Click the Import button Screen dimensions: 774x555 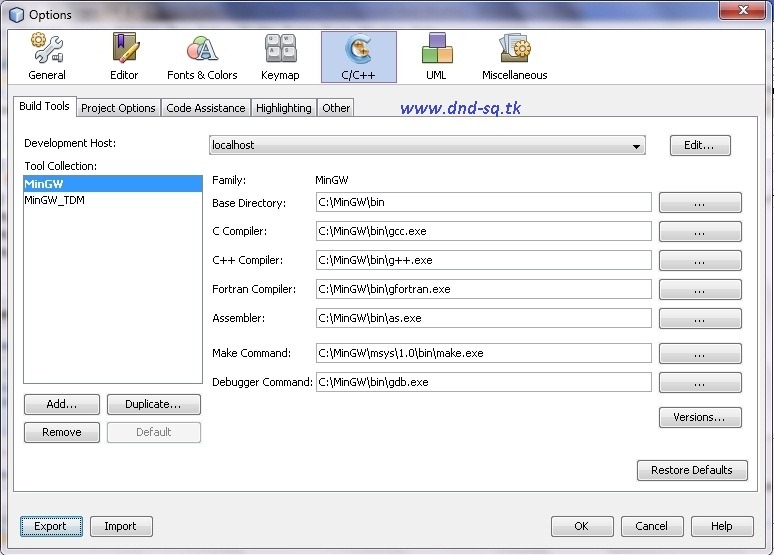point(121,526)
